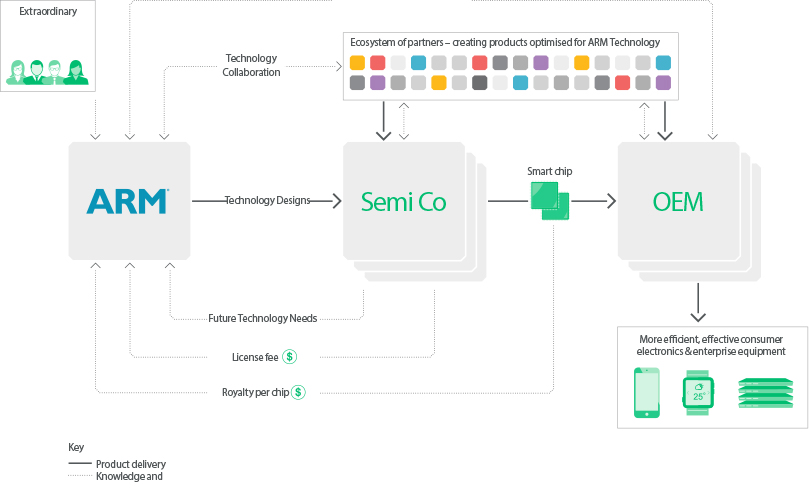Pick the rightmost blue swatch in top row
Image resolution: width=810 pixels, height=498 pixels.
point(663,62)
